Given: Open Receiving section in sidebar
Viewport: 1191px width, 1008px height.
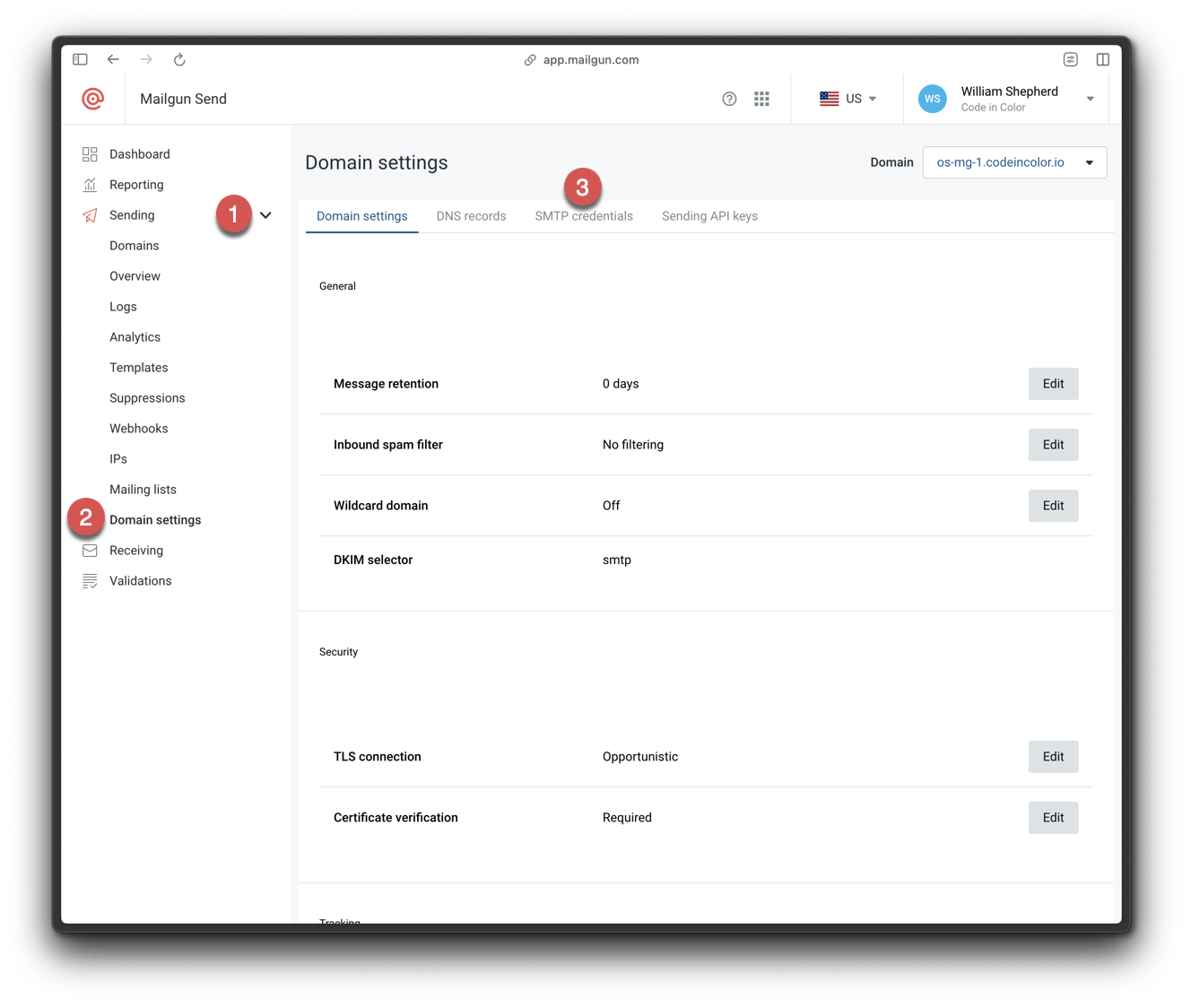Looking at the screenshot, I should [136, 551].
